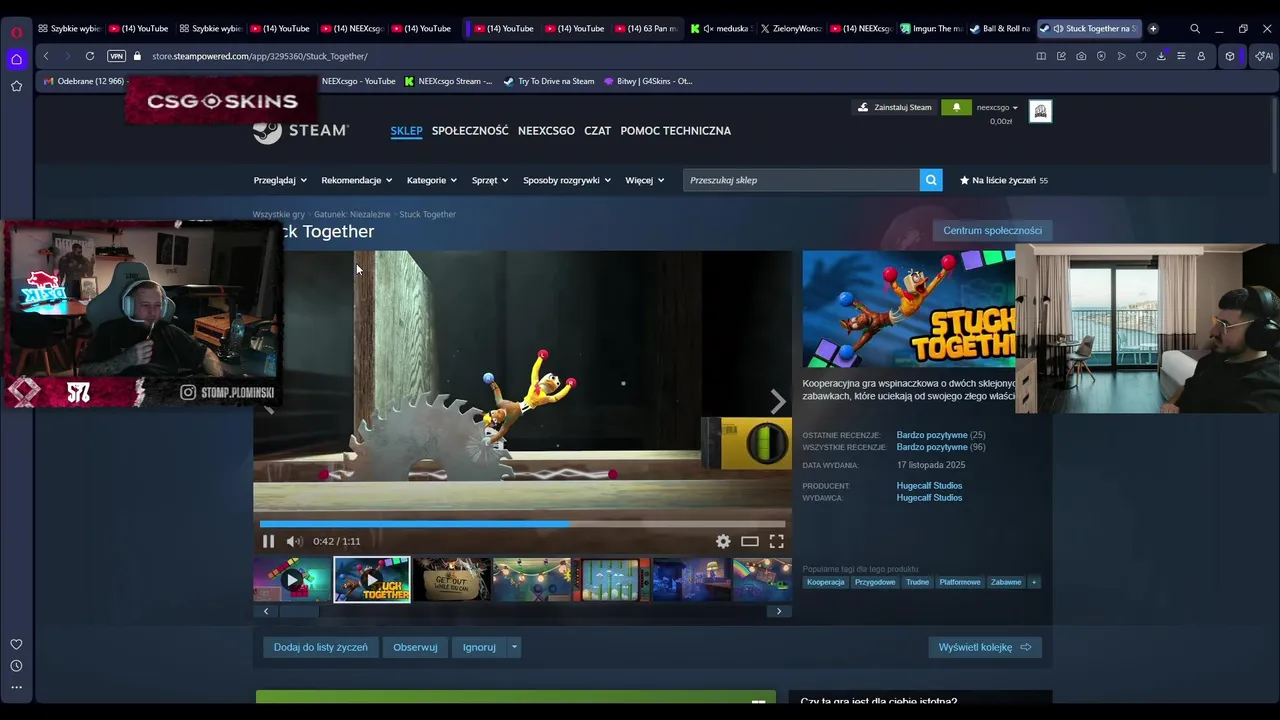Image resolution: width=1280 pixels, height=720 pixels.
Task: Click the blue store search magnifier button
Action: tap(931, 180)
